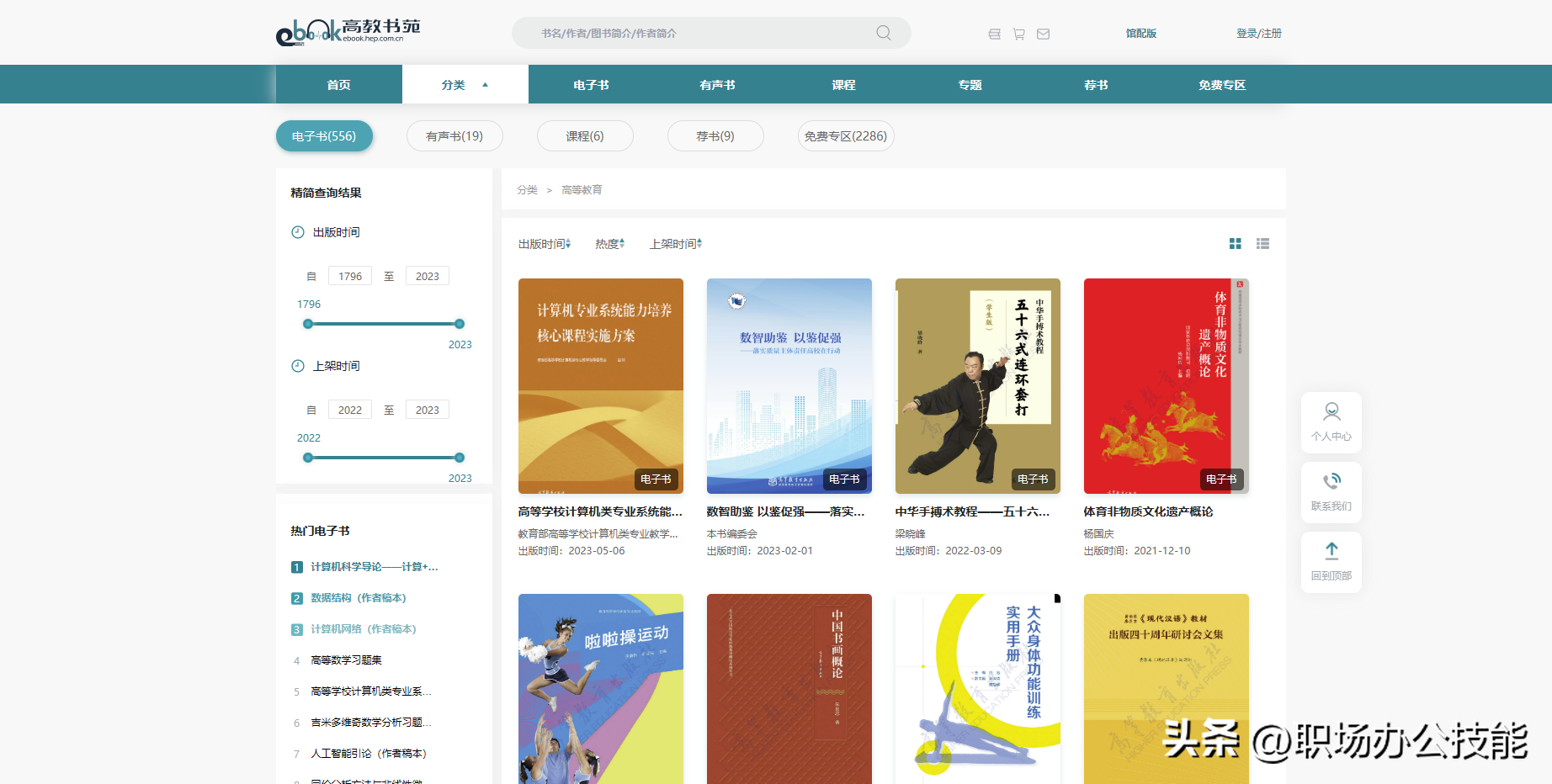
Task: Switch to grid view layout
Action: 1235,244
